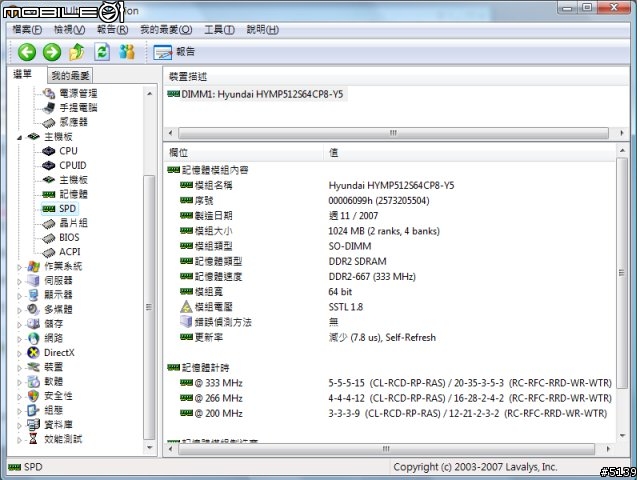This screenshot has height=480, width=640.
Task: Click the 錯誤偵測方法 row icon
Action: tap(186, 322)
